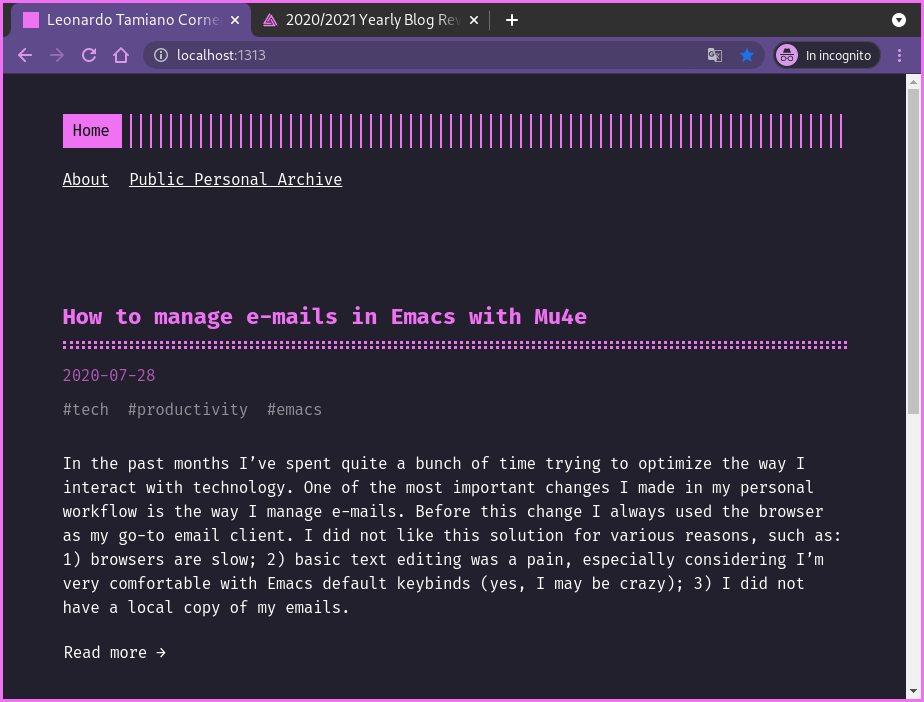Close the Leonardo Tamiano tab
Image resolution: width=924 pixels, height=702 pixels.
click(235, 20)
